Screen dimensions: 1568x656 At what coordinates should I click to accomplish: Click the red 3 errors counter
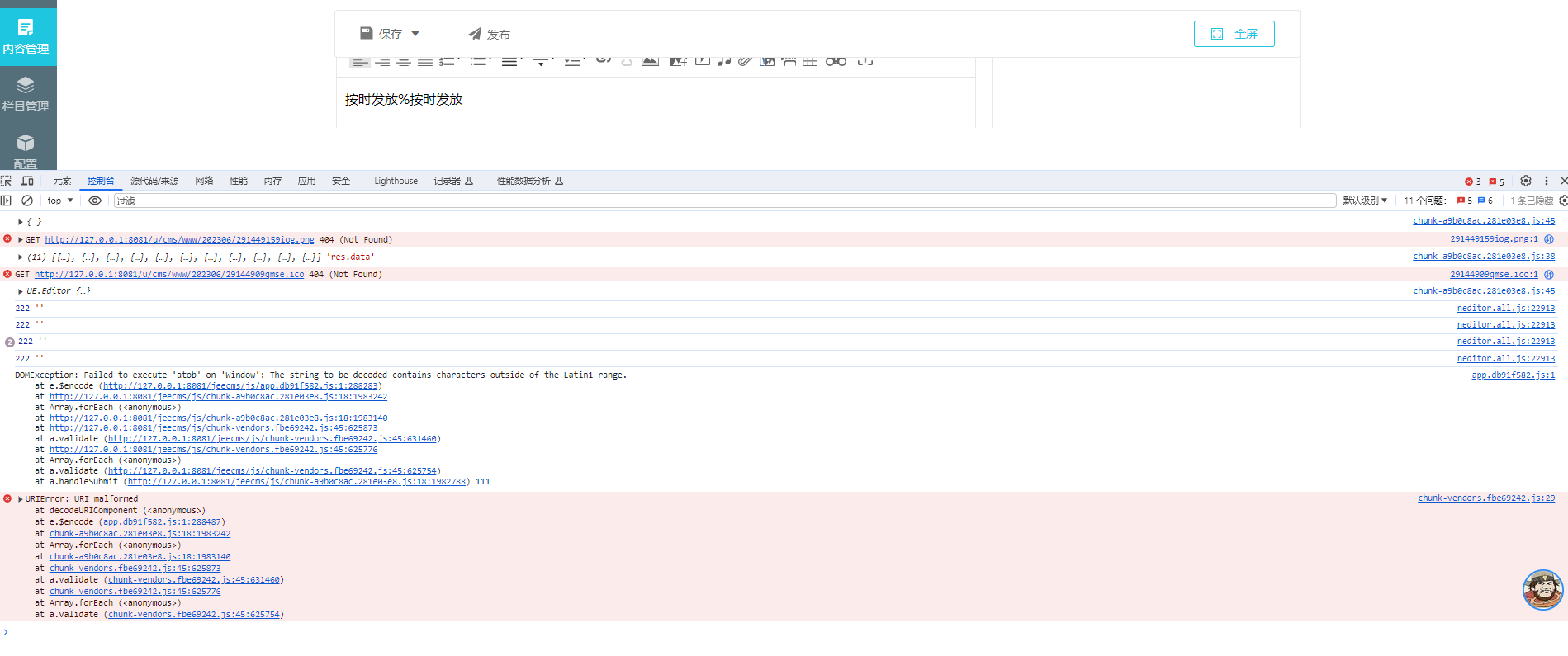coord(1473,182)
